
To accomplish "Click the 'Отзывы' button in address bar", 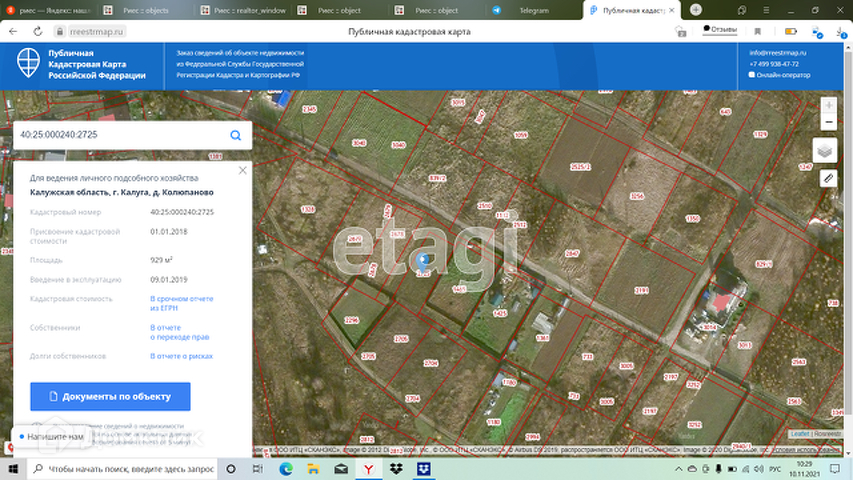I will pos(719,29).
